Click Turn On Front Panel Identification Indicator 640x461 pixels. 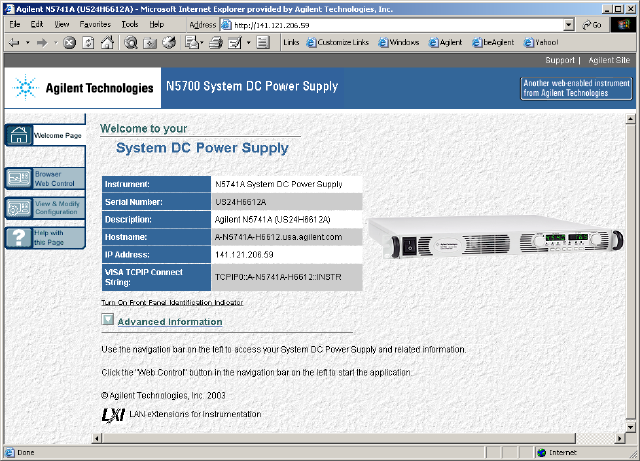click(x=172, y=303)
